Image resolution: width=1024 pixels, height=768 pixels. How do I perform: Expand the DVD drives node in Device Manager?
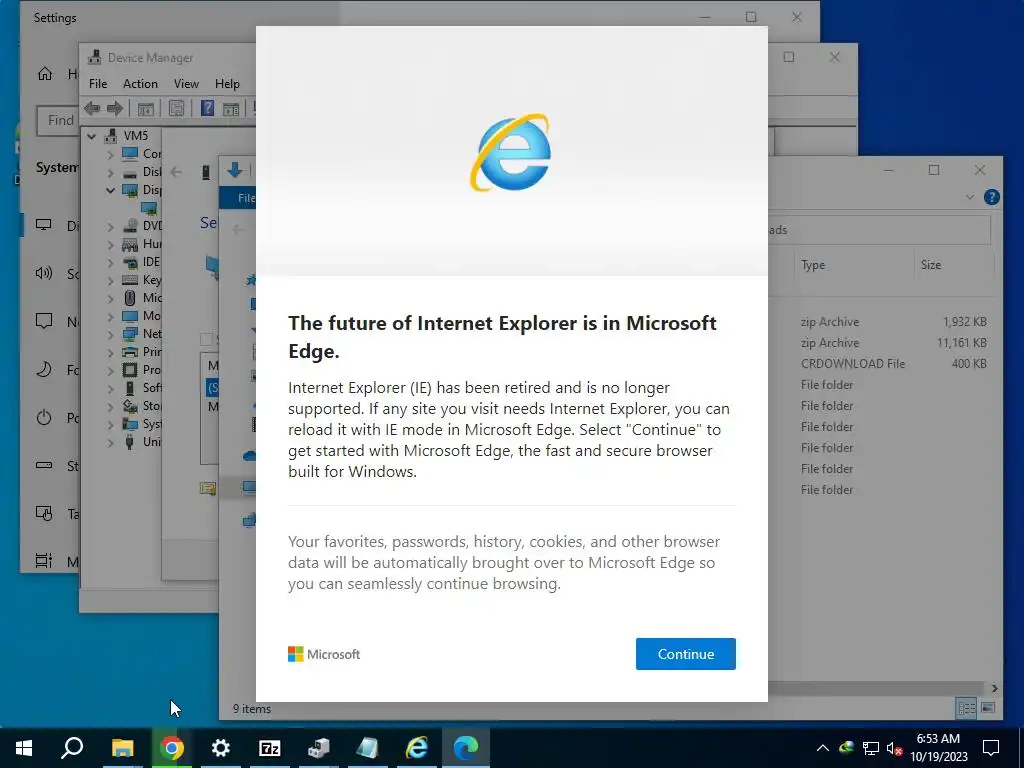(110, 226)
